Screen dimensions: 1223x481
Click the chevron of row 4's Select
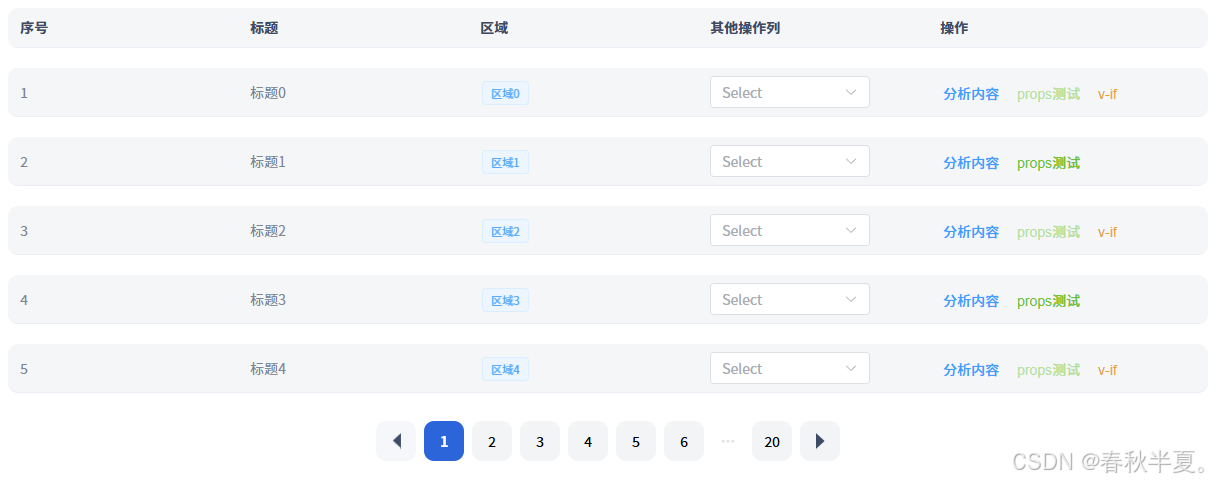point(851,300)
